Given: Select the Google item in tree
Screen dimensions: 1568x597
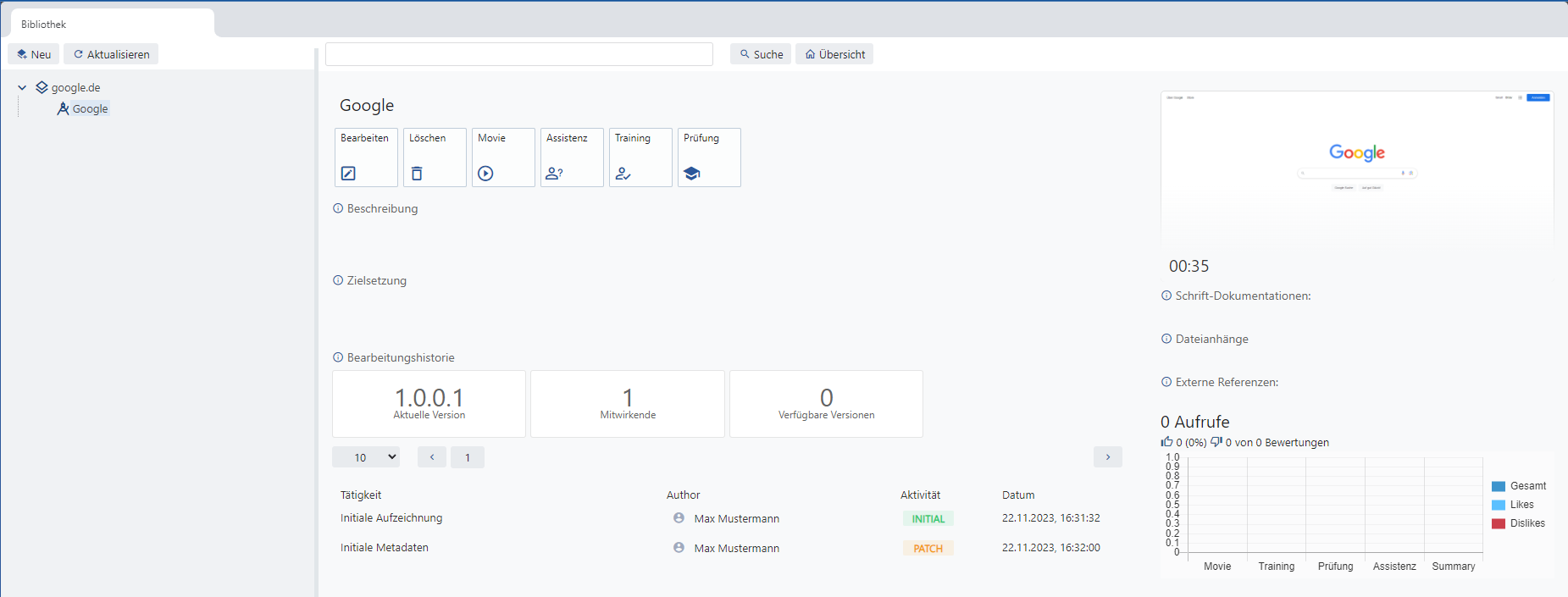Looking at the screenshot, I should (90, 108).
